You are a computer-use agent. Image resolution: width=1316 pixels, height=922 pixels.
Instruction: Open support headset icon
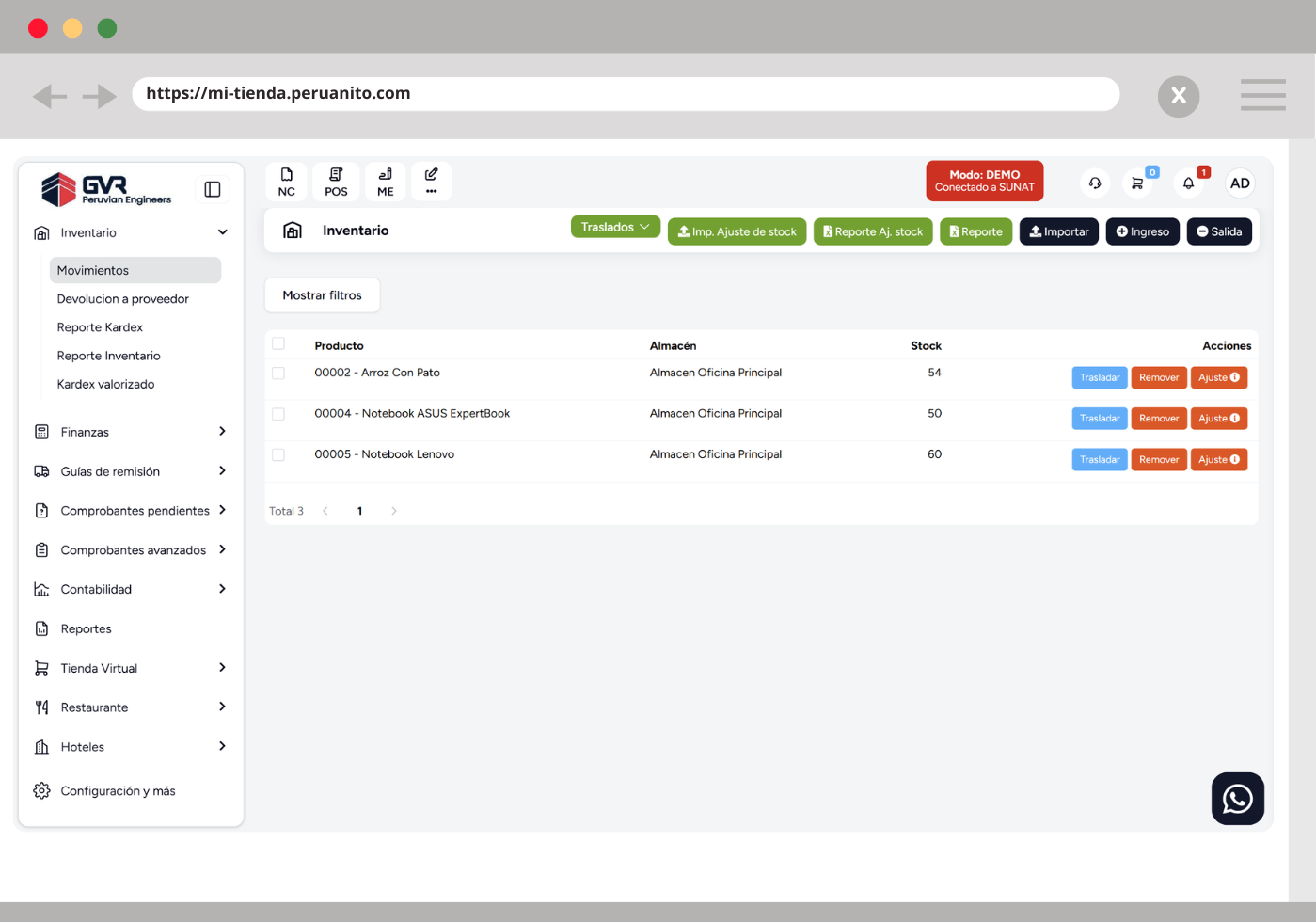tap(1095, 183)
